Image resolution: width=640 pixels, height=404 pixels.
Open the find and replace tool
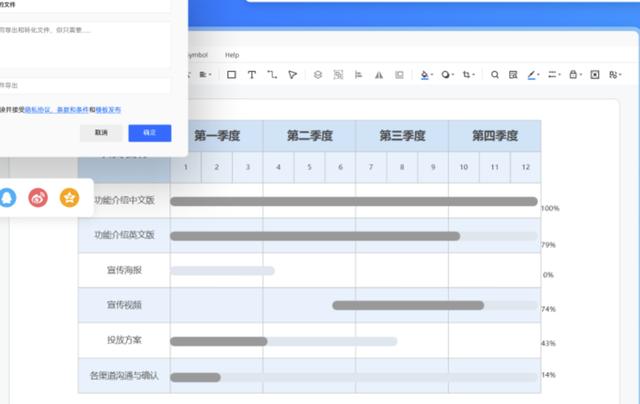click(513, 75)
